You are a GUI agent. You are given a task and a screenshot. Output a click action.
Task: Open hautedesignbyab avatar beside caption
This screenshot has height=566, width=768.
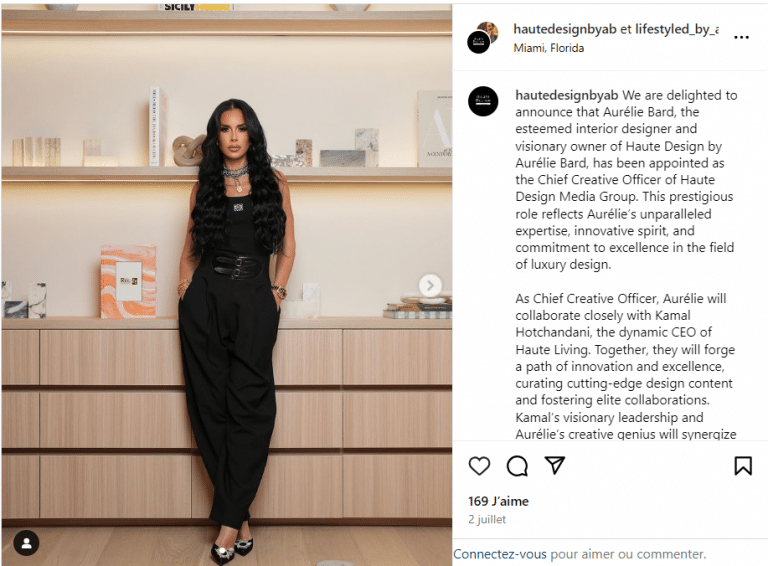[x=483, y=101]
